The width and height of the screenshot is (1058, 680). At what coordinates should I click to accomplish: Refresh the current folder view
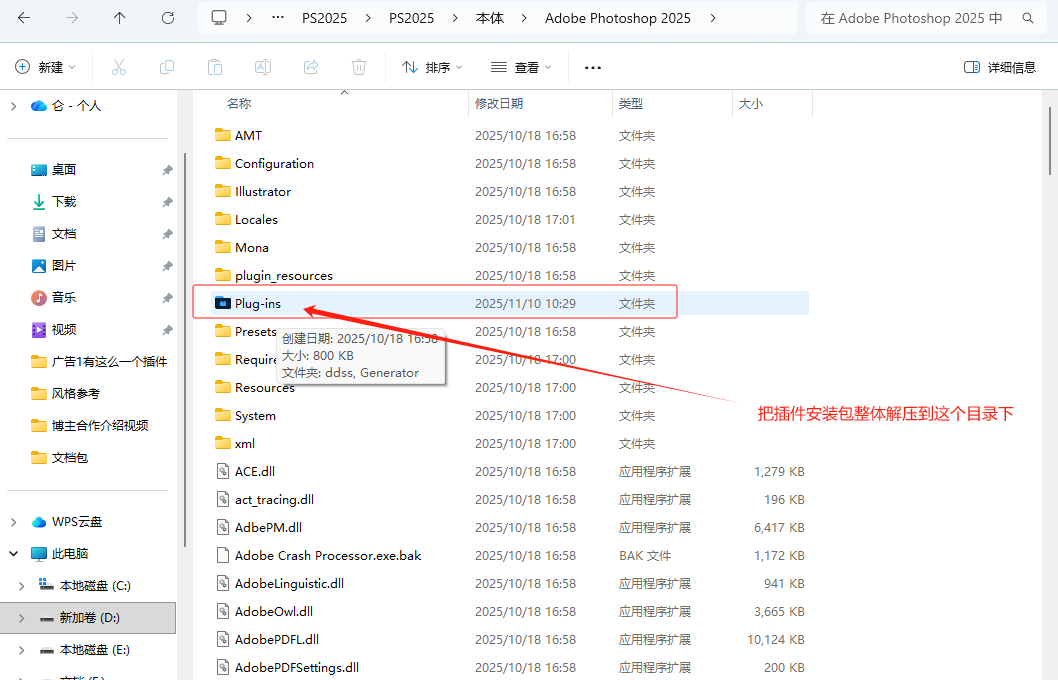[x=168, y=18]
